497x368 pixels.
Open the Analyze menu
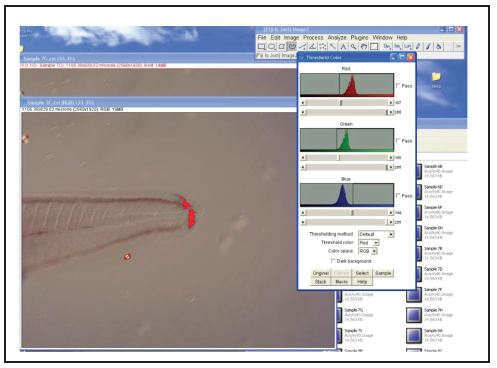click(x=337, y=38)
